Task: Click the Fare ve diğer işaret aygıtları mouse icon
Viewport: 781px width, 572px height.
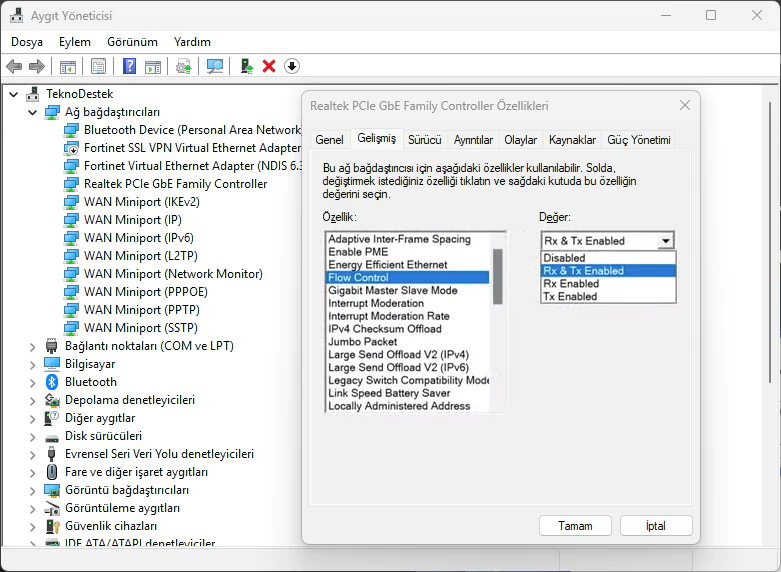Action: 52,471
